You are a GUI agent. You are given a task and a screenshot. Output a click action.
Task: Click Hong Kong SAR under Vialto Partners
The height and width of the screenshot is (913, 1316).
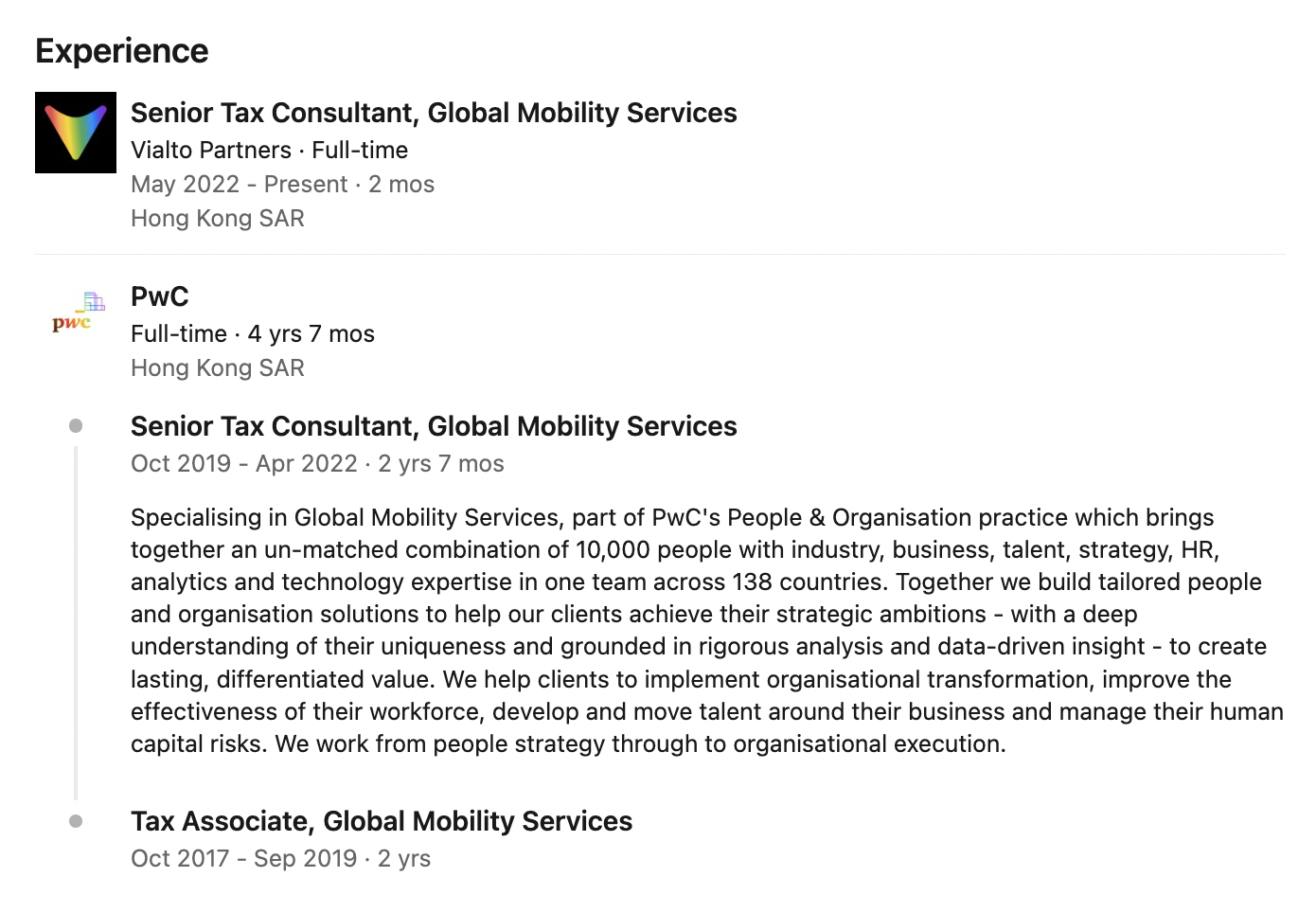(218, 218)
